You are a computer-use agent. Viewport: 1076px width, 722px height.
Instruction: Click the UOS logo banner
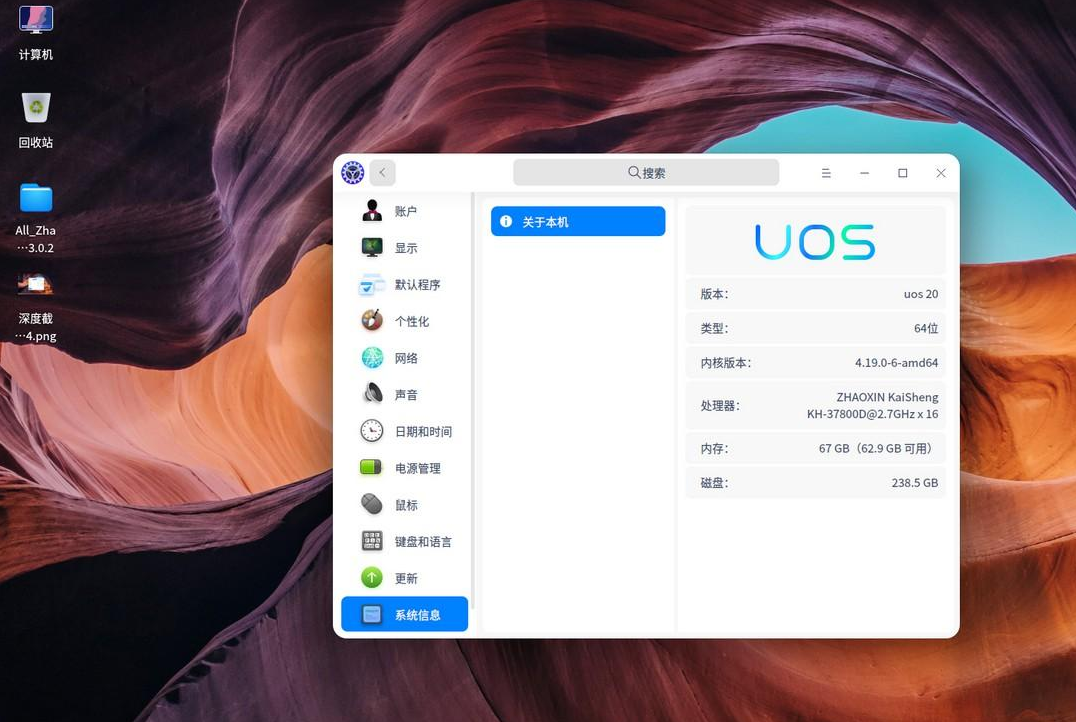coord(815,241)
